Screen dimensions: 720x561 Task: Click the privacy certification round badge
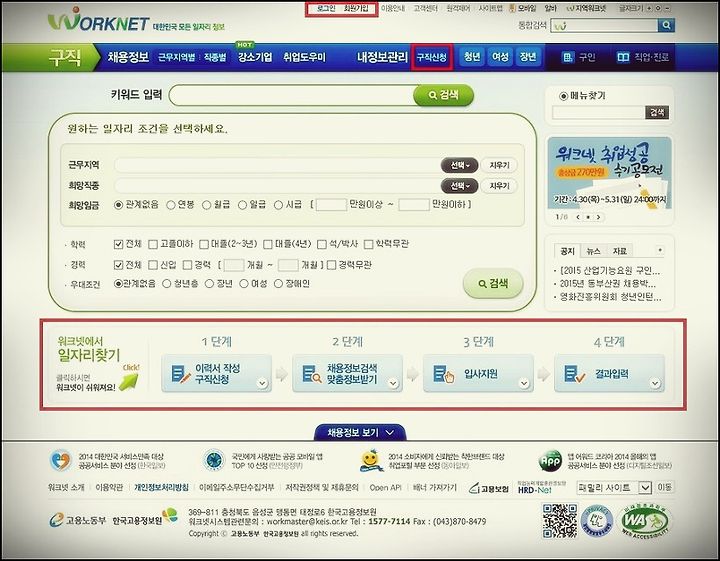tap(597, 522)
